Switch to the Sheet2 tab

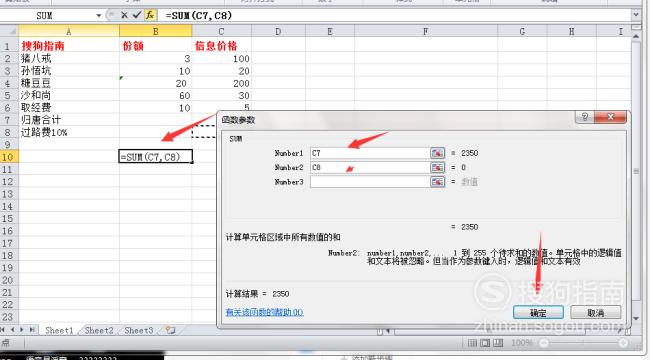[99, 331]
